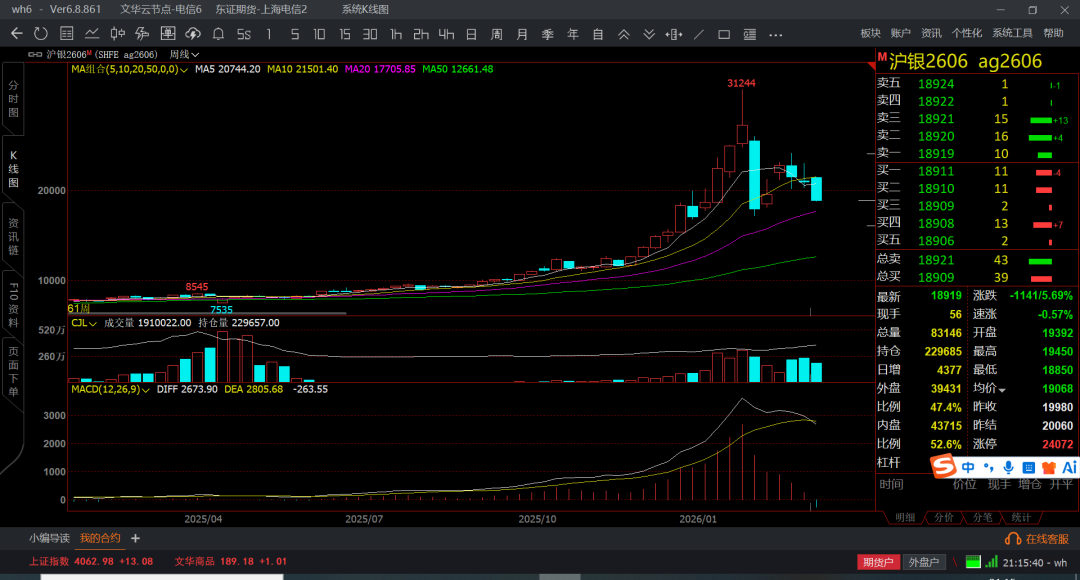Click the refresh icon in toolbar

pos(41,34)
